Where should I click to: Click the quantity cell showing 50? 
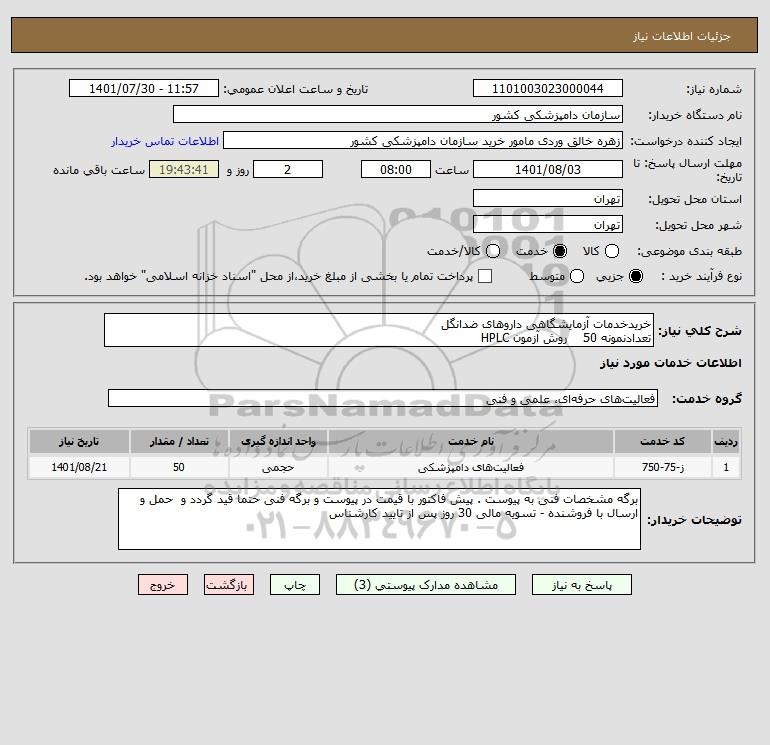(179, 467)
